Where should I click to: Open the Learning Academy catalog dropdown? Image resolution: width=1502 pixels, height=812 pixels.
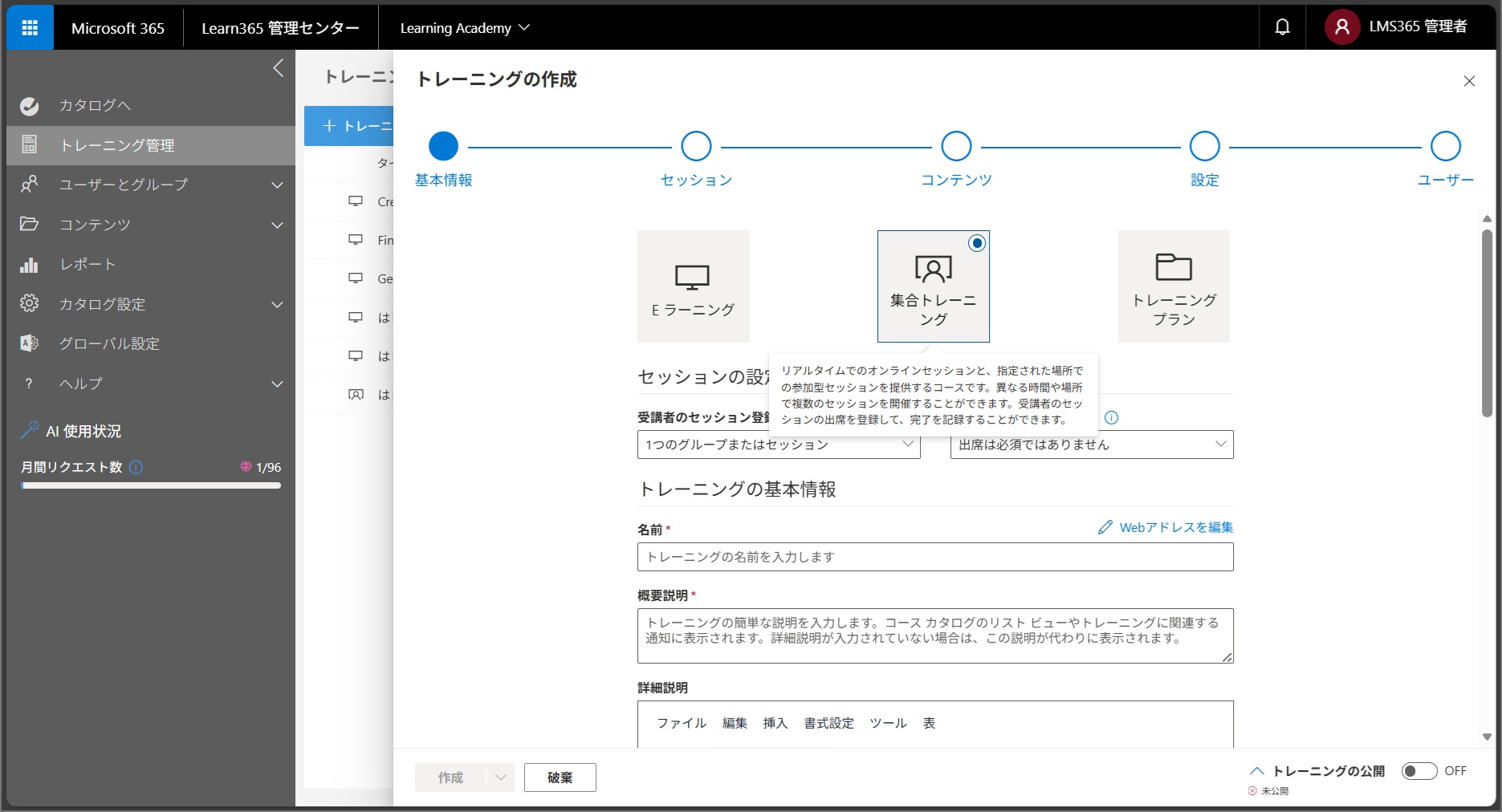tap(466, 28)
